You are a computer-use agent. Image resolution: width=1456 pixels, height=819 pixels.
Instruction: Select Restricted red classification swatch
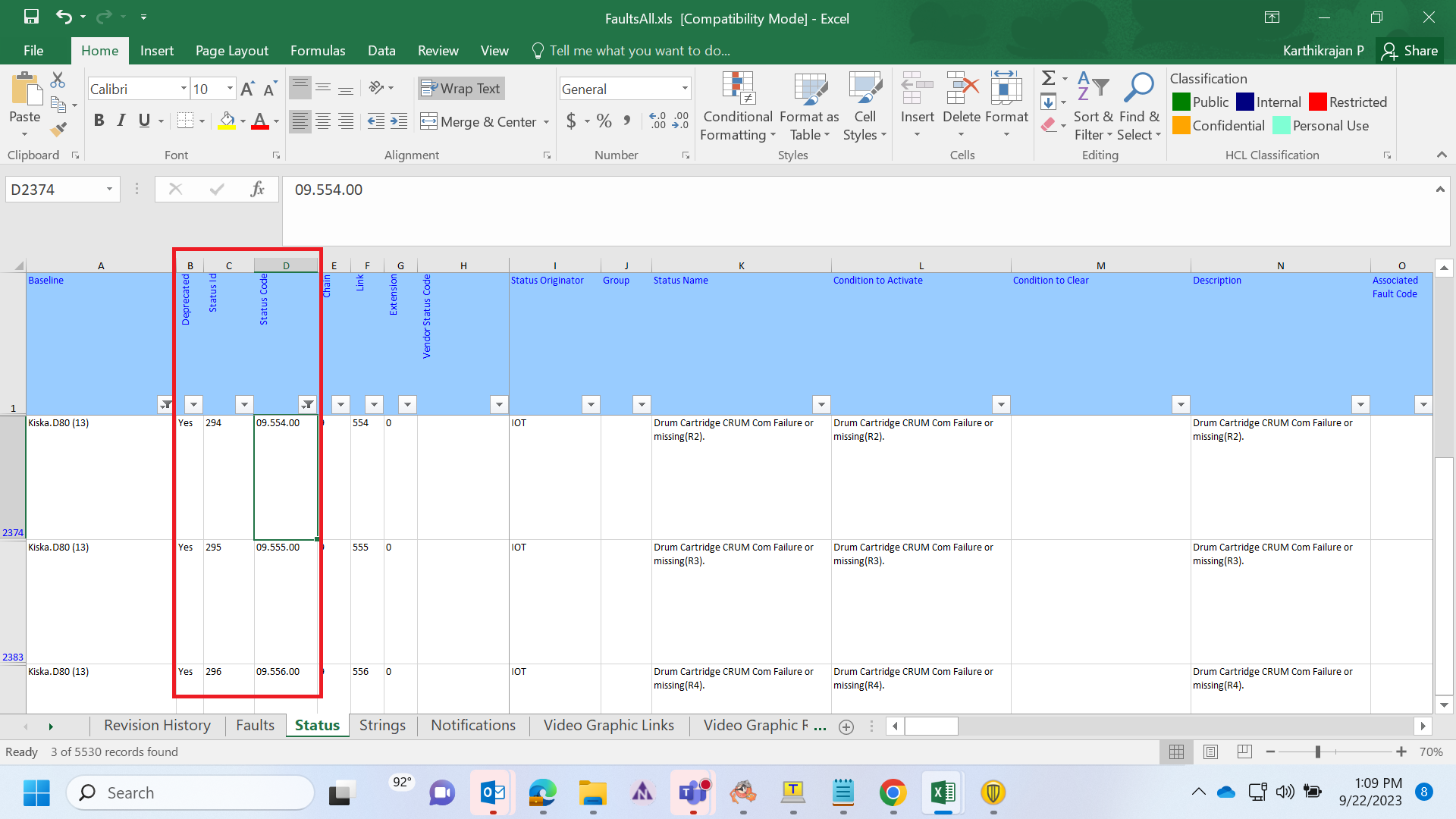(1318, 102)
